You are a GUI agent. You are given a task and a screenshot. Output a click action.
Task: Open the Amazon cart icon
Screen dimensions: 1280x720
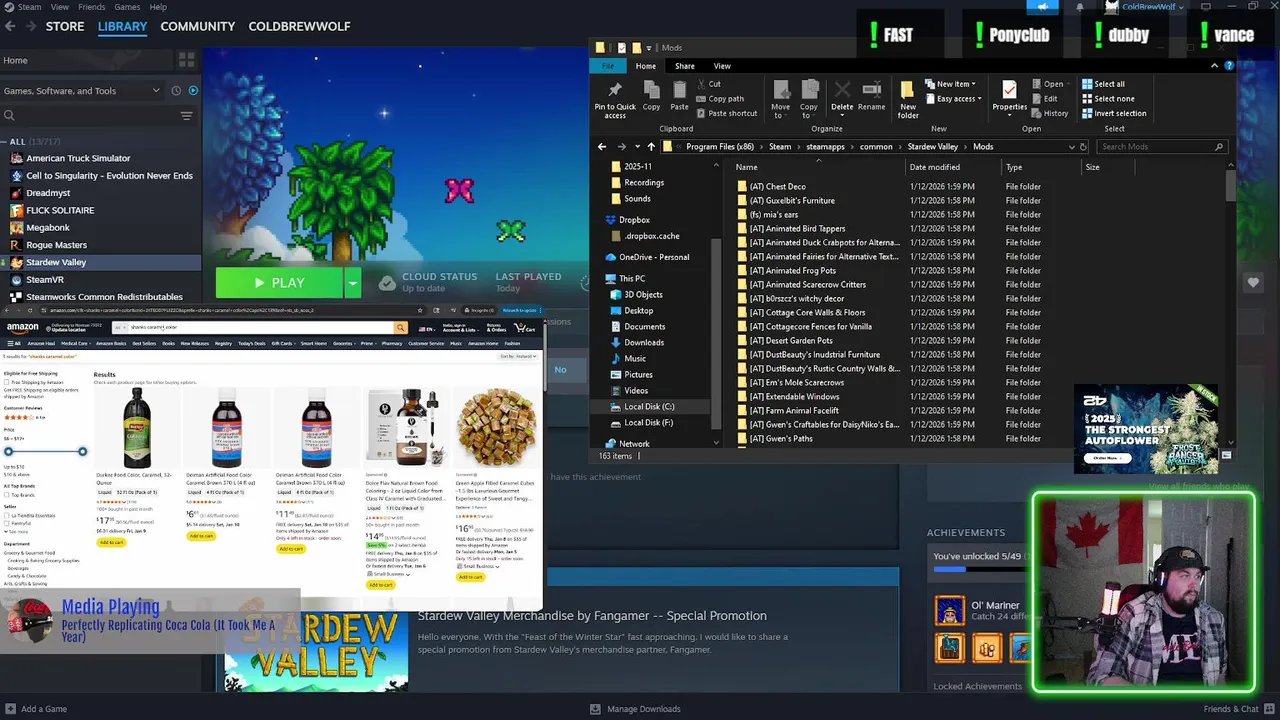(522, 328)
